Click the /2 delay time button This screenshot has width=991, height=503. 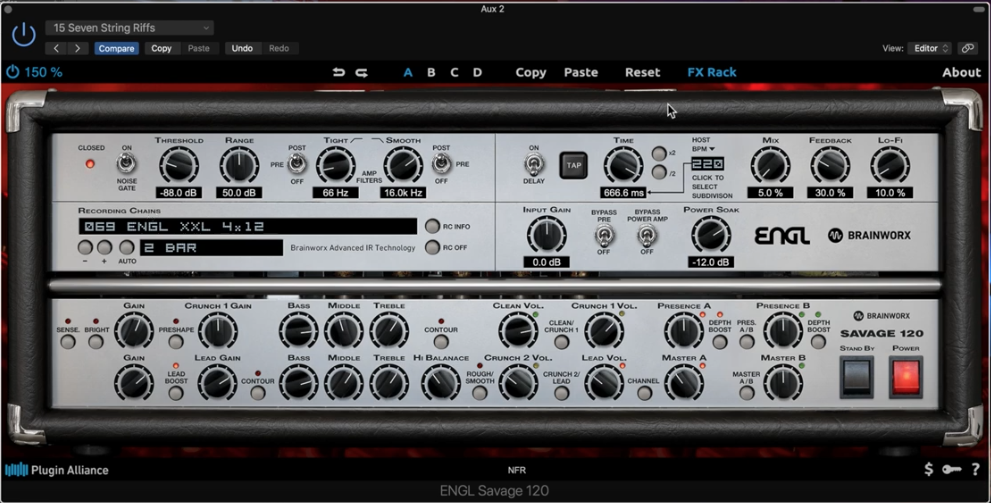tap(659, 173)
